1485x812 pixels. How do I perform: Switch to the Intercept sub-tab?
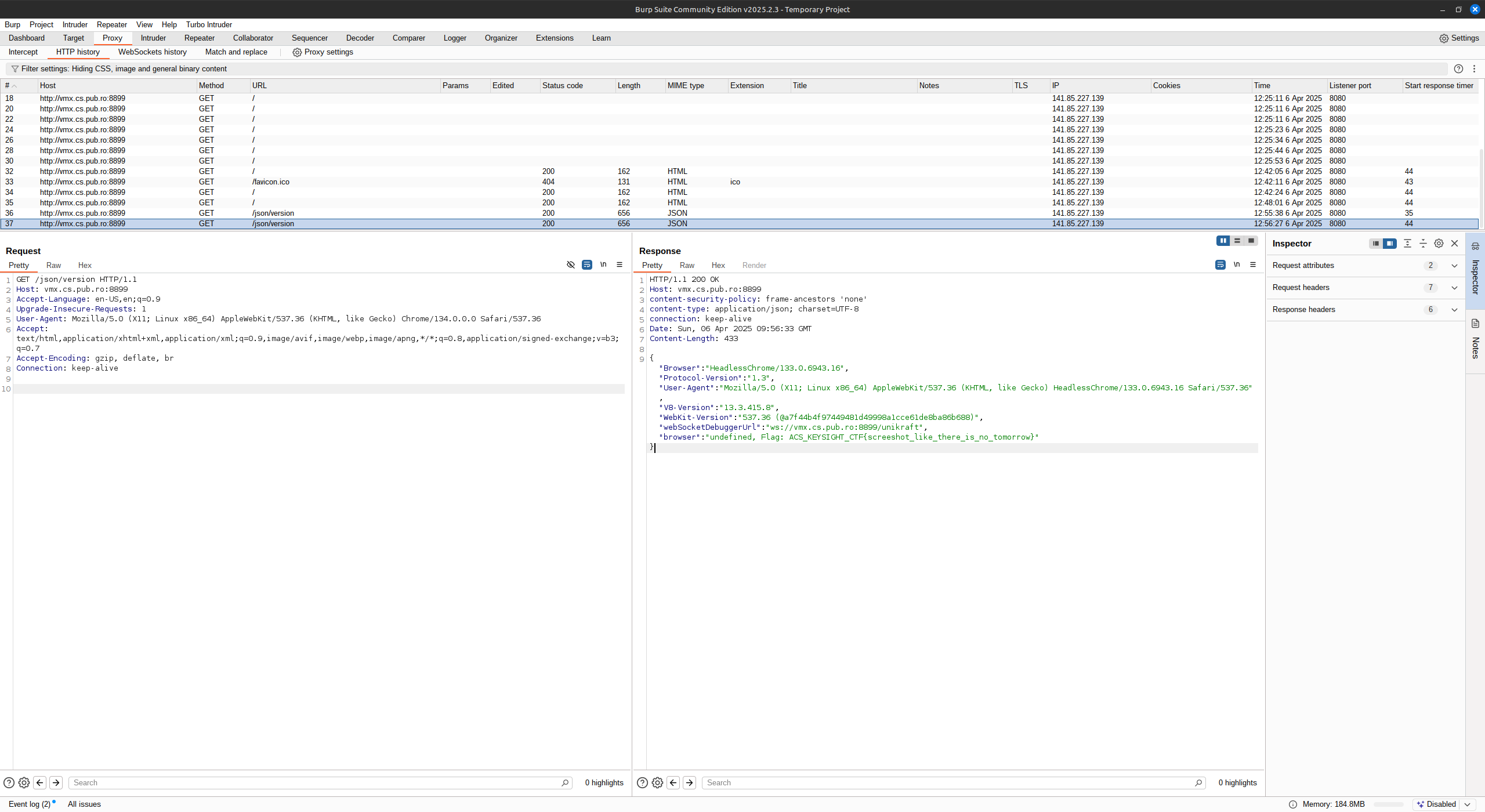[23, 52]
